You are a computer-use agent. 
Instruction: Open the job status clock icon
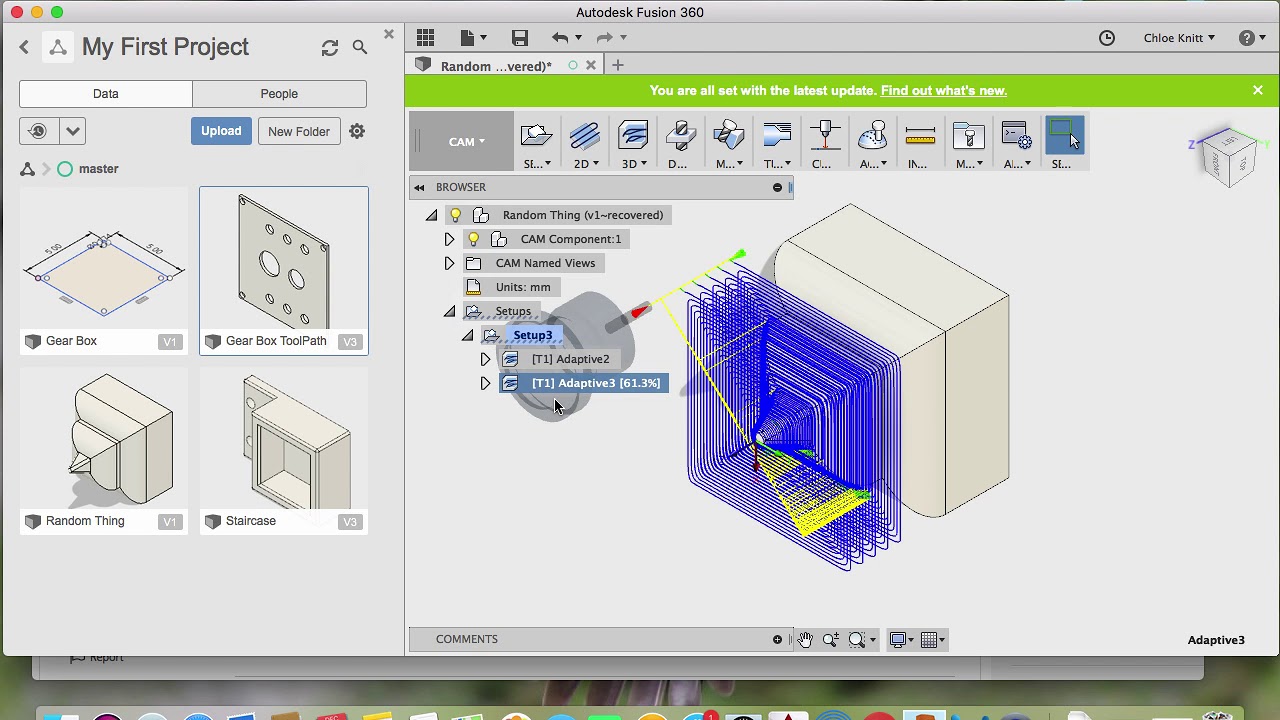1107,38
